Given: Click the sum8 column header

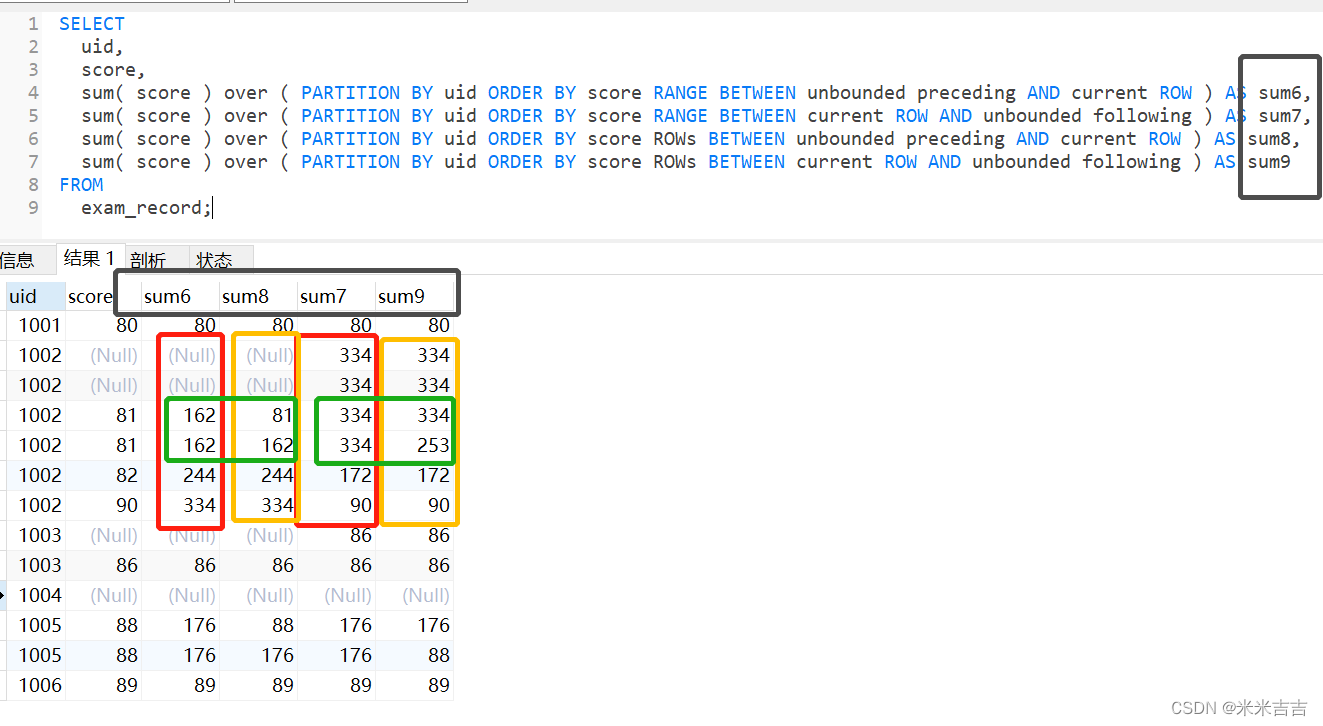Looking at the screenshot, I should click(x=258, y=296).
